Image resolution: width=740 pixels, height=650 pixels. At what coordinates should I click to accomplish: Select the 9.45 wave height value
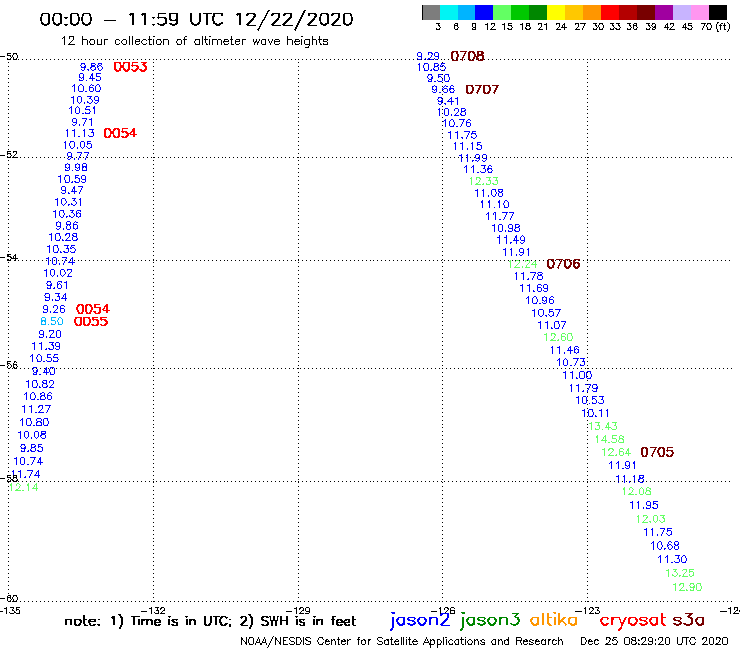[x=90, y=77]
